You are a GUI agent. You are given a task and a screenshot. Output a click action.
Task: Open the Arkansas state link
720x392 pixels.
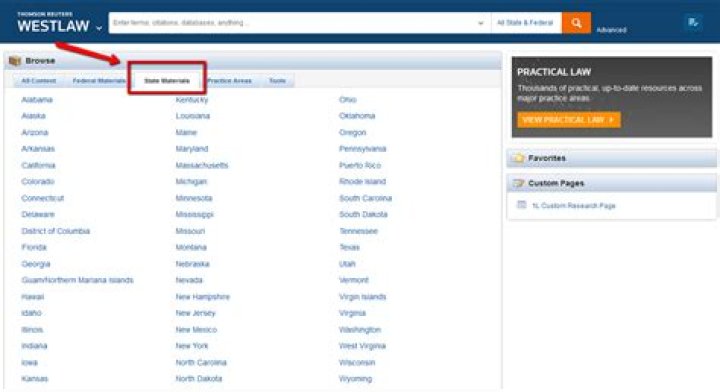click(38, 149)
